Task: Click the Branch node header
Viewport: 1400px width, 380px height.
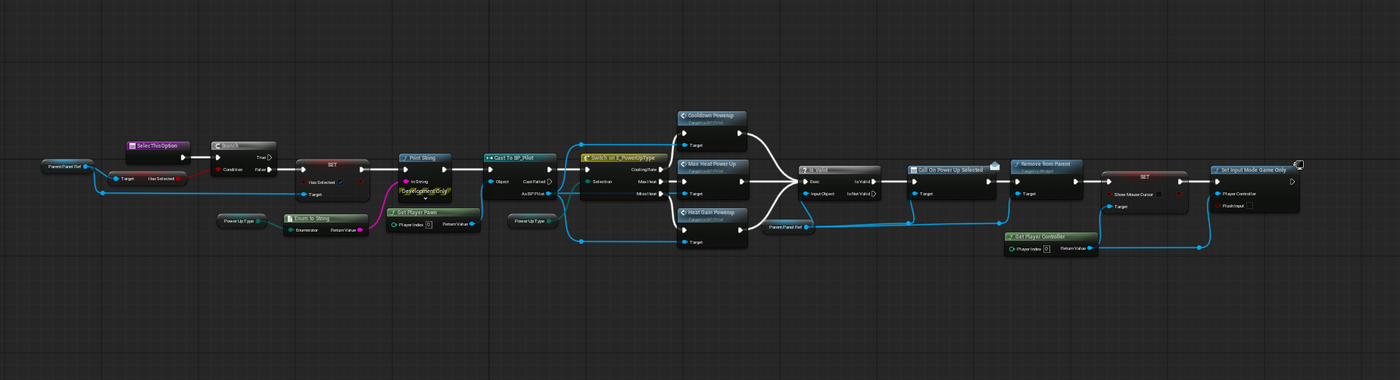Action: (243, 146)
